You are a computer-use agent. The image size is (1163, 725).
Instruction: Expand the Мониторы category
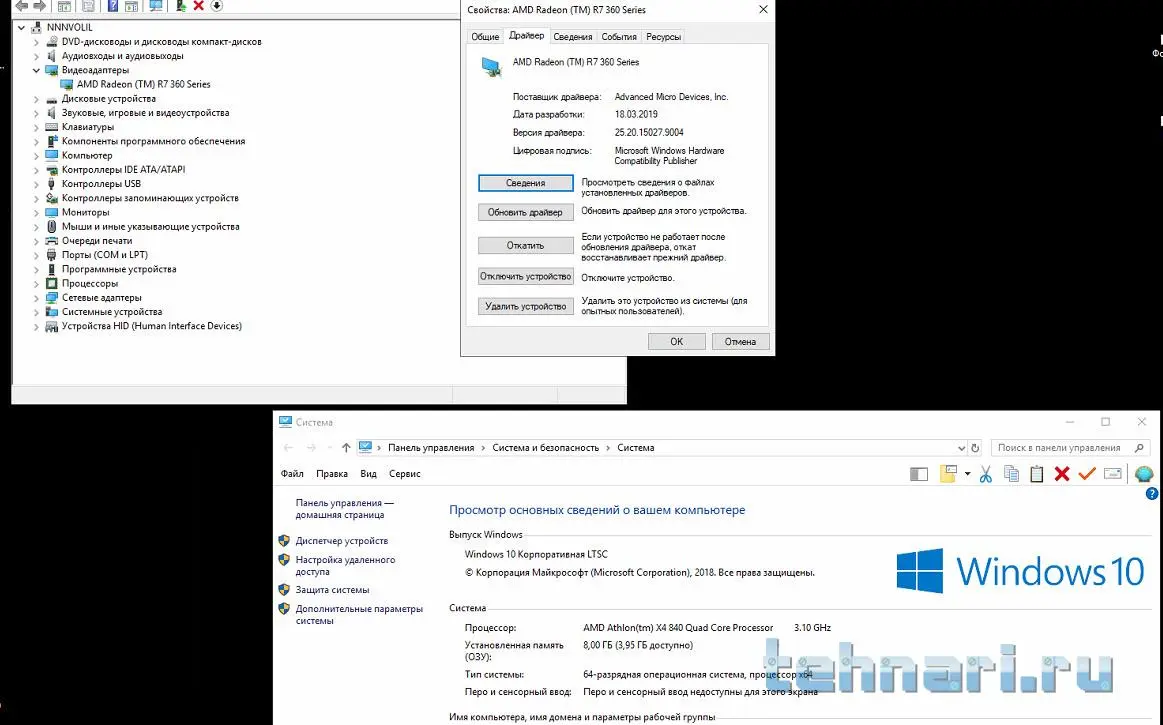36,212
